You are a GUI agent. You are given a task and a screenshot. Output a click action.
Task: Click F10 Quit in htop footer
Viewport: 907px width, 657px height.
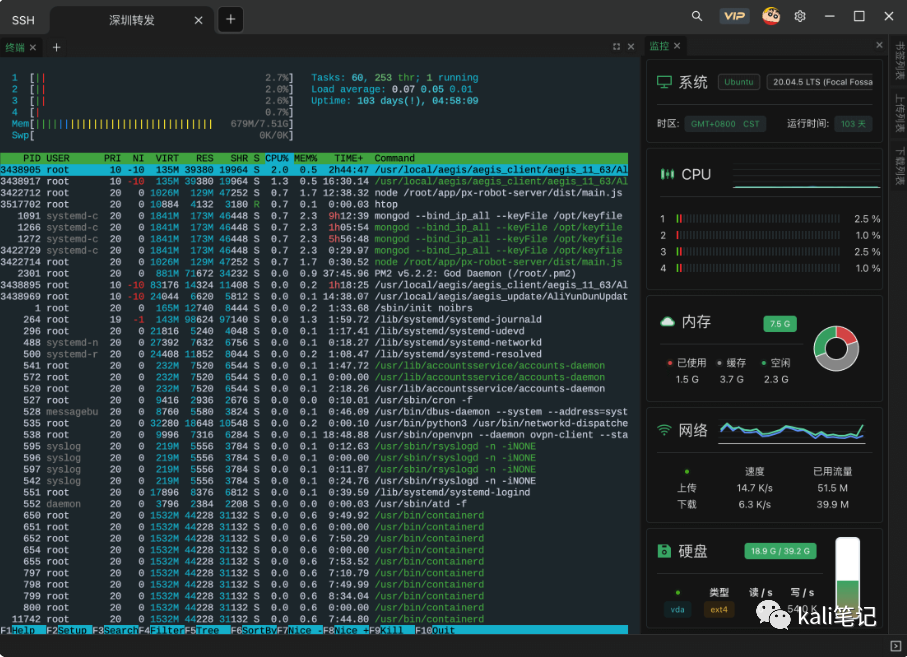pos(435,630)
